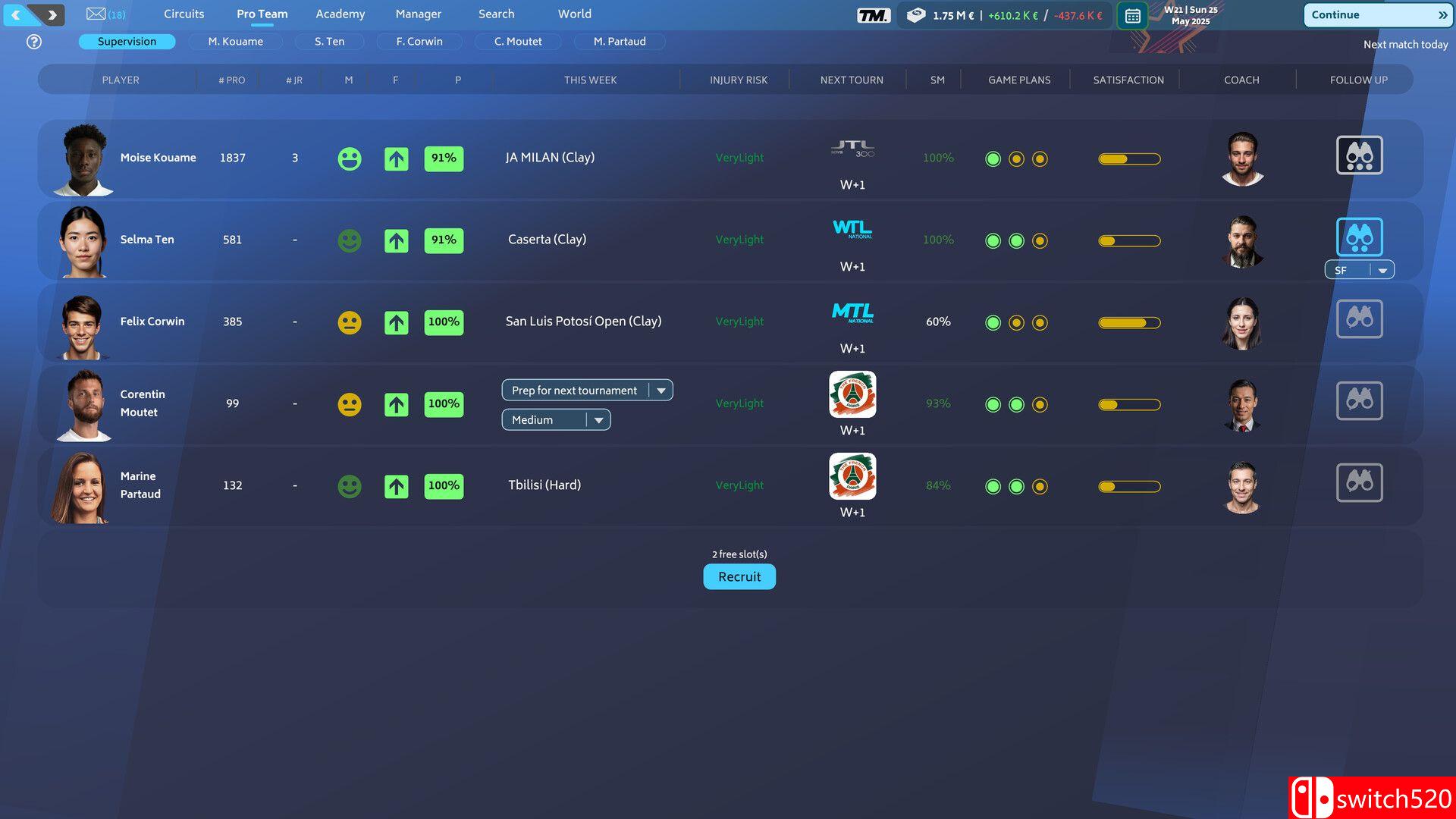Screen dimensions: 1456x819
Task: Open Moise Kouame's player portrait
Action: click(83, 160)
